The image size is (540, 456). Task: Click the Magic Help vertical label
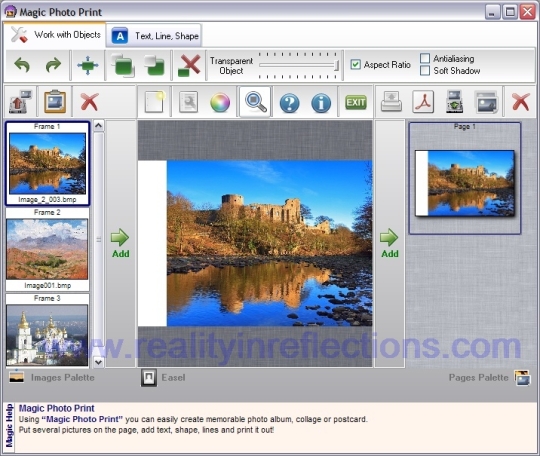pos(9,426)
